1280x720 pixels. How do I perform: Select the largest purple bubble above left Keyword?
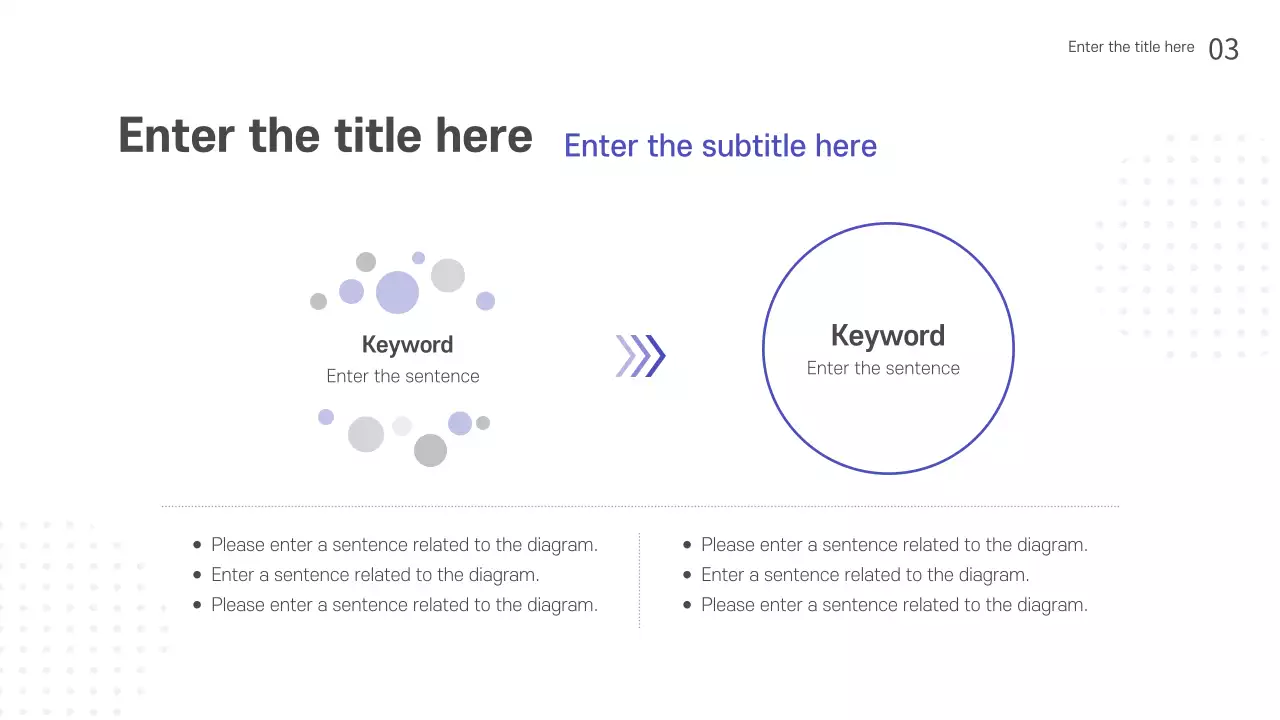pyautogui.click(x=397, y=293)
